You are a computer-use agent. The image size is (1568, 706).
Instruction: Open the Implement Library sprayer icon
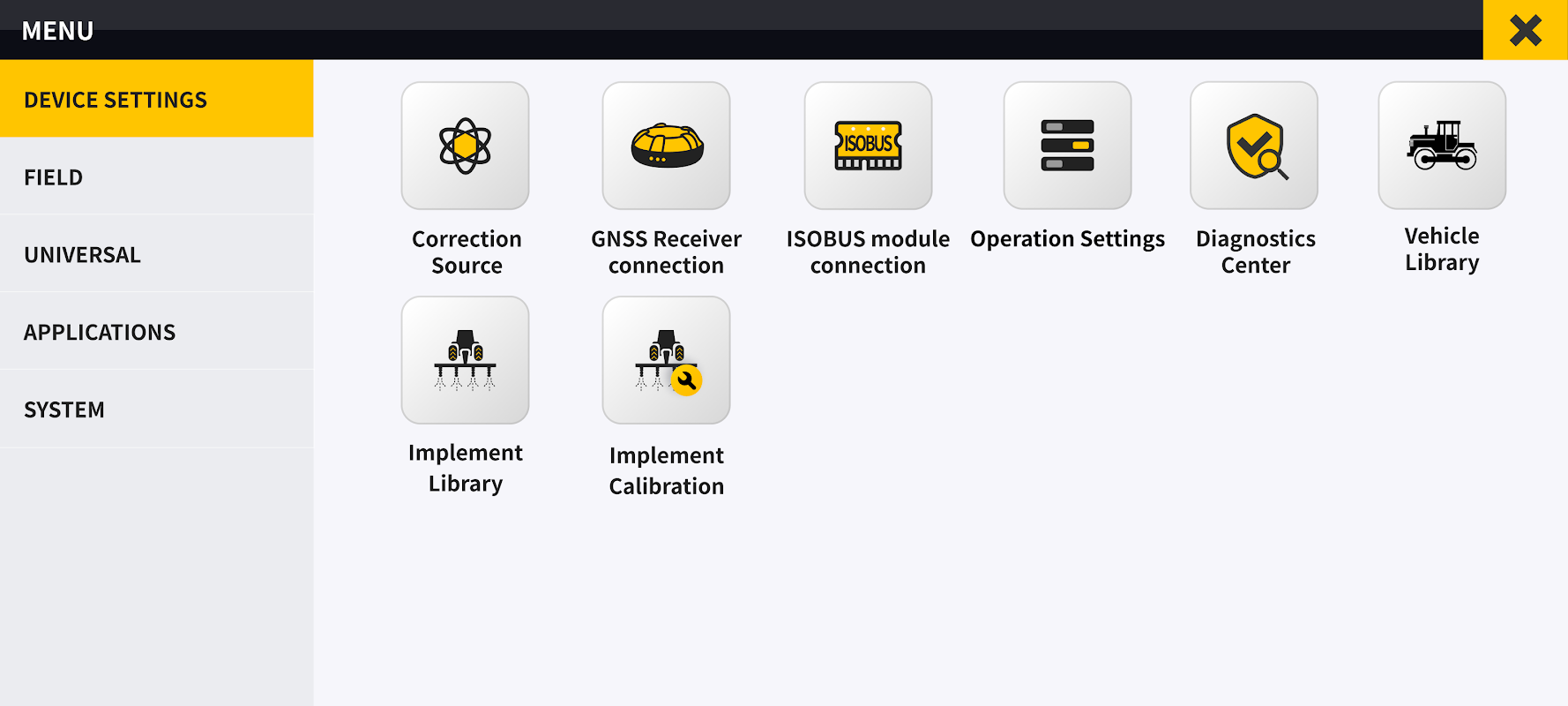coord(465,360)
